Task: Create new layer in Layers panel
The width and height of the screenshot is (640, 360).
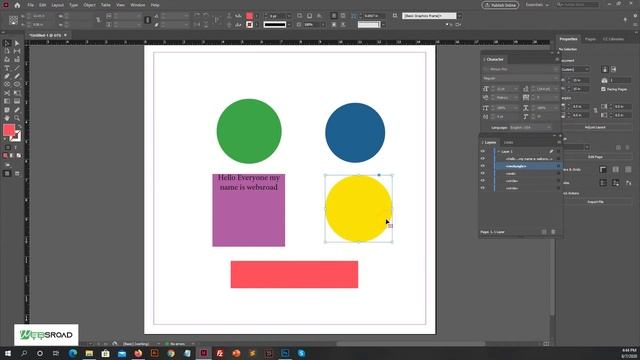Action: [544, 232]
